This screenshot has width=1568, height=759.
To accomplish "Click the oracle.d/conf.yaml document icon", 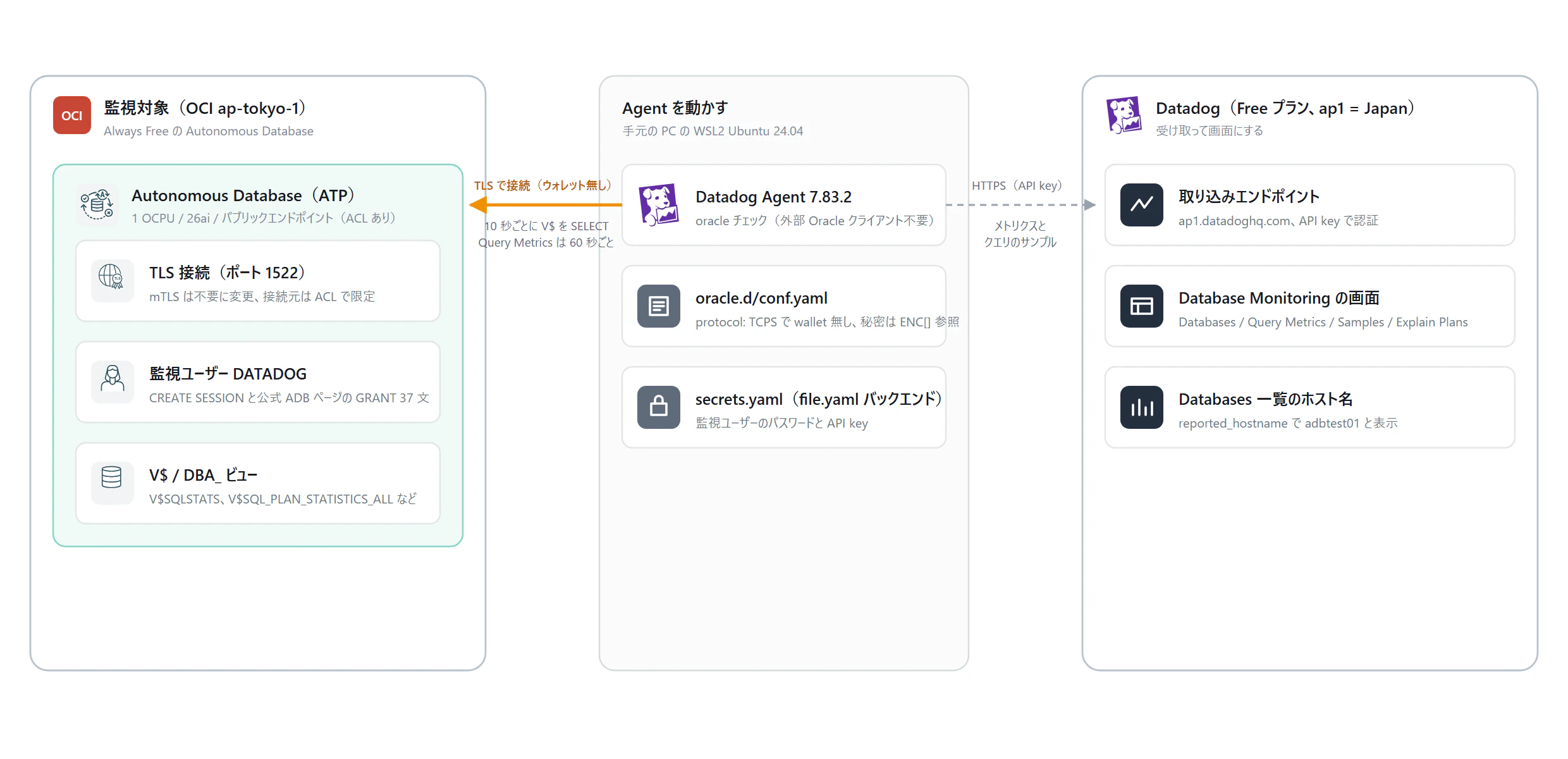I will 658,306.
